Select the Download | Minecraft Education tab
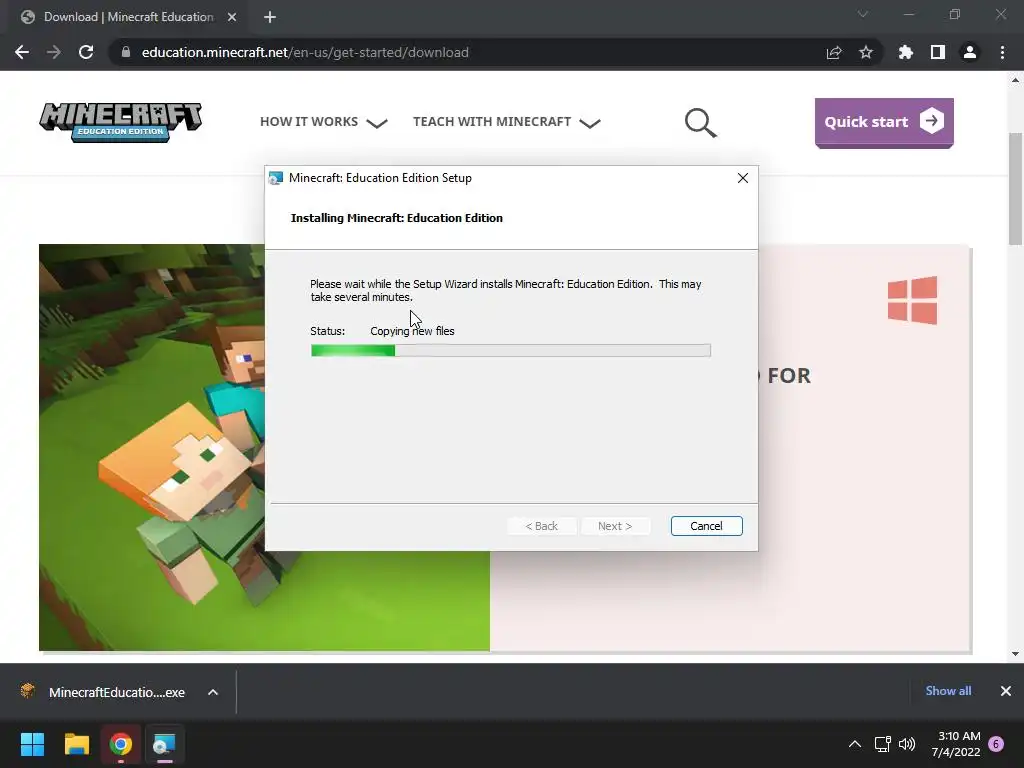Viewport: 1024px width, 768px height. [128, 17]
